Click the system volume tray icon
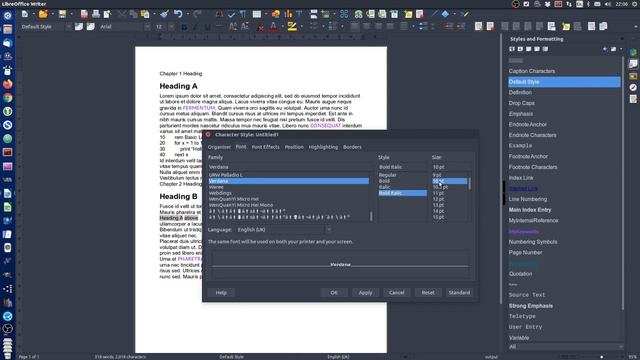The height and width of the screenshot is (360, 640). (608, 4)
